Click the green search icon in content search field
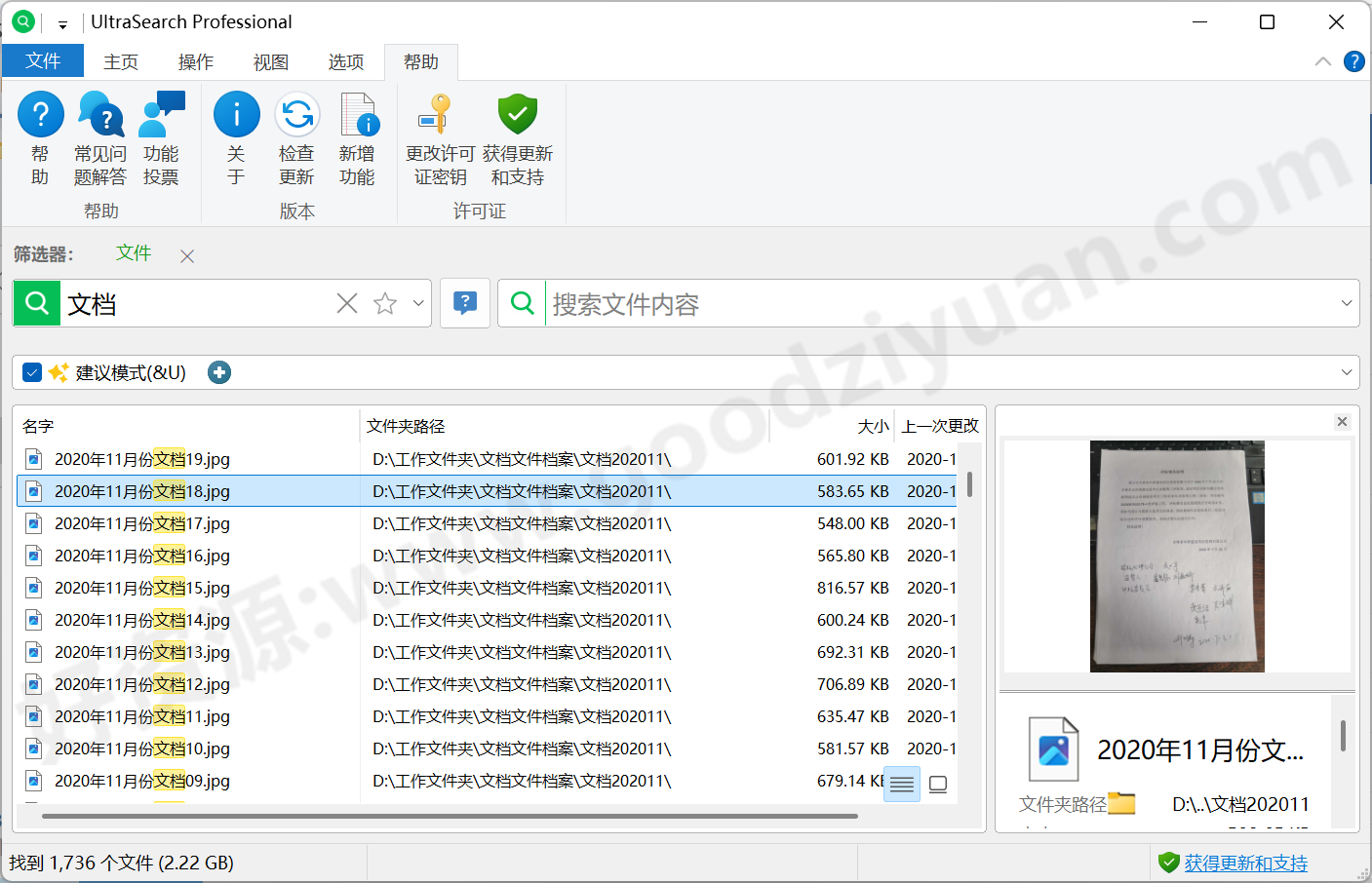 pos(522,303)
